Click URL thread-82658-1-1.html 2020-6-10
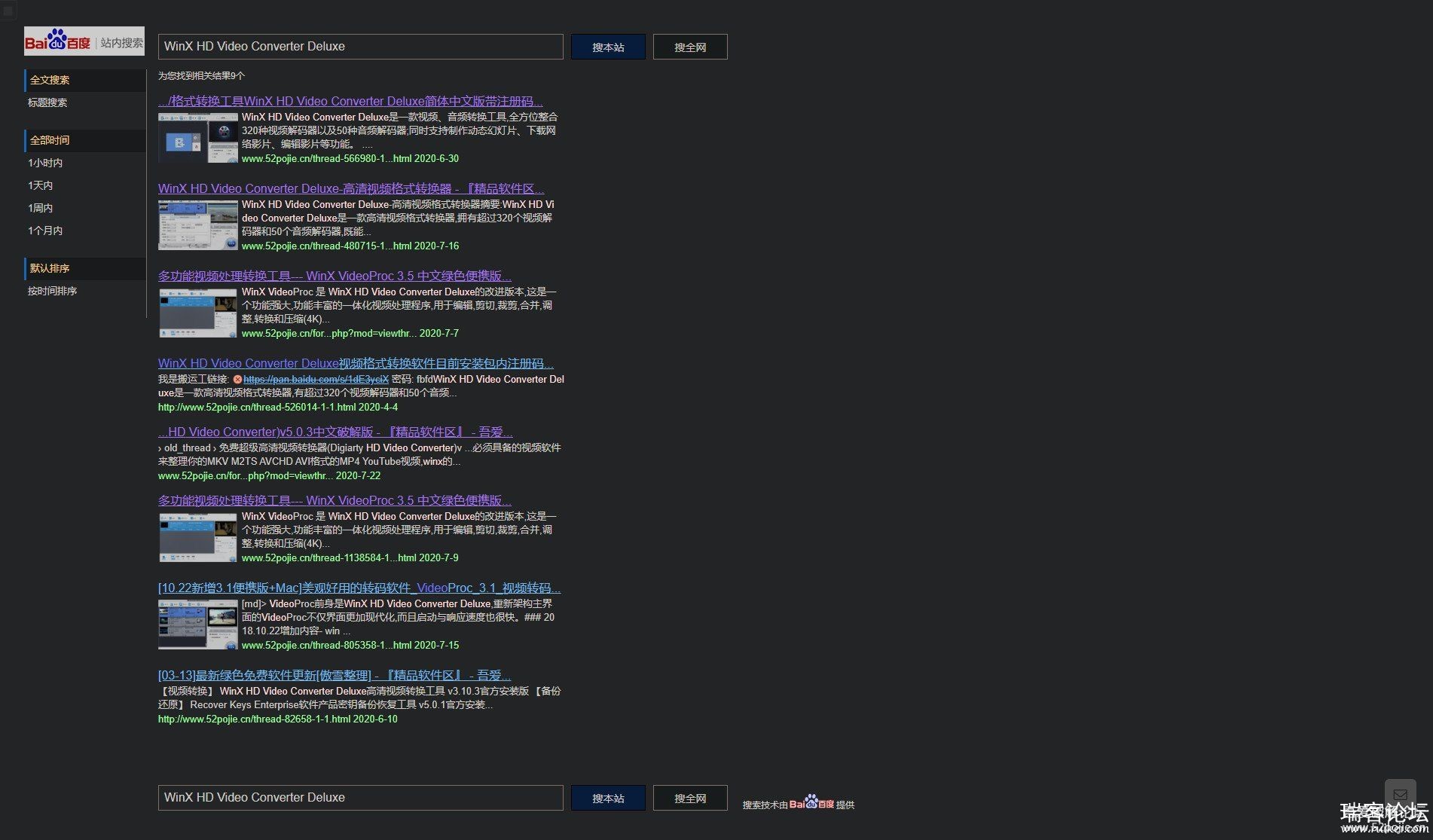Viewport: 1433px width, 840px height. (x=278, y=719)
